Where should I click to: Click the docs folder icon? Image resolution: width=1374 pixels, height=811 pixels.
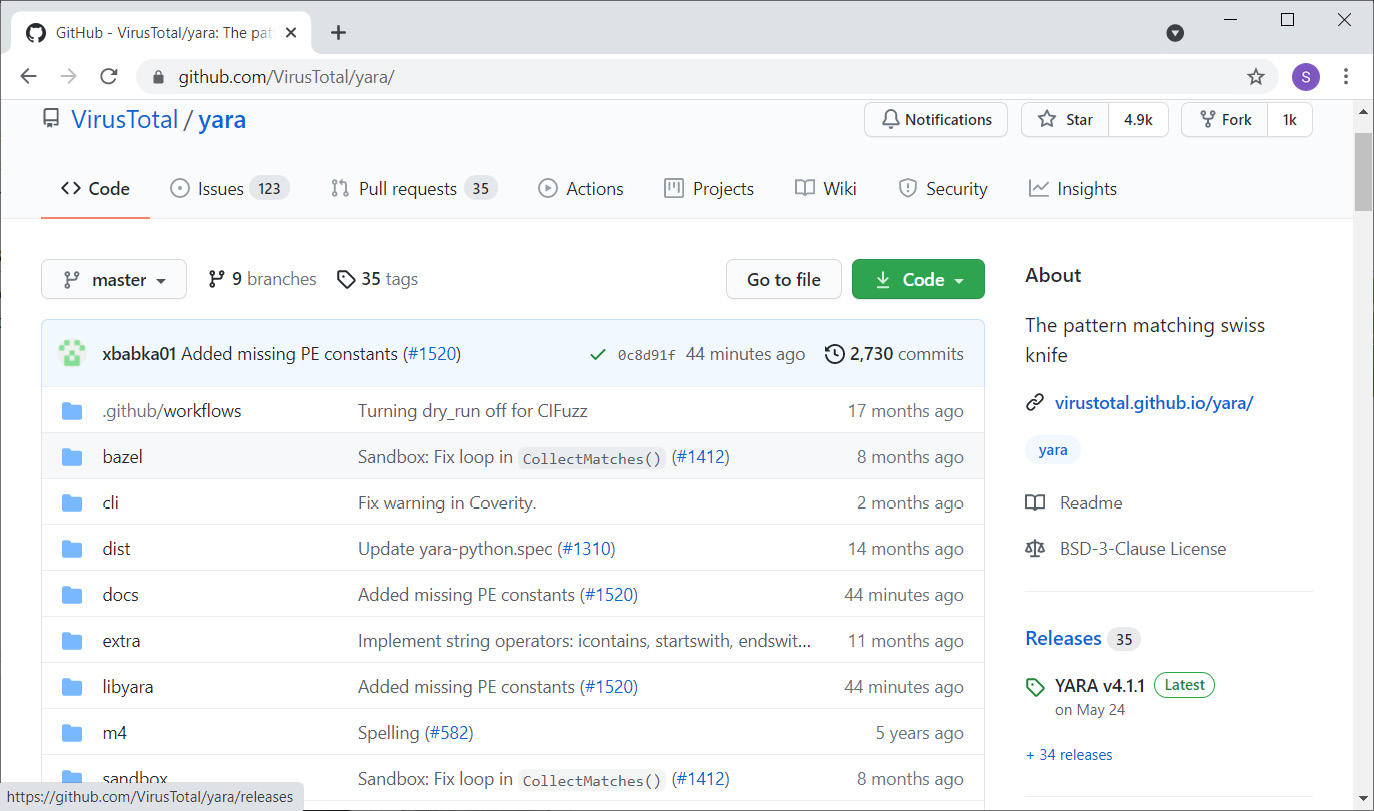click(x=72, y=595)
